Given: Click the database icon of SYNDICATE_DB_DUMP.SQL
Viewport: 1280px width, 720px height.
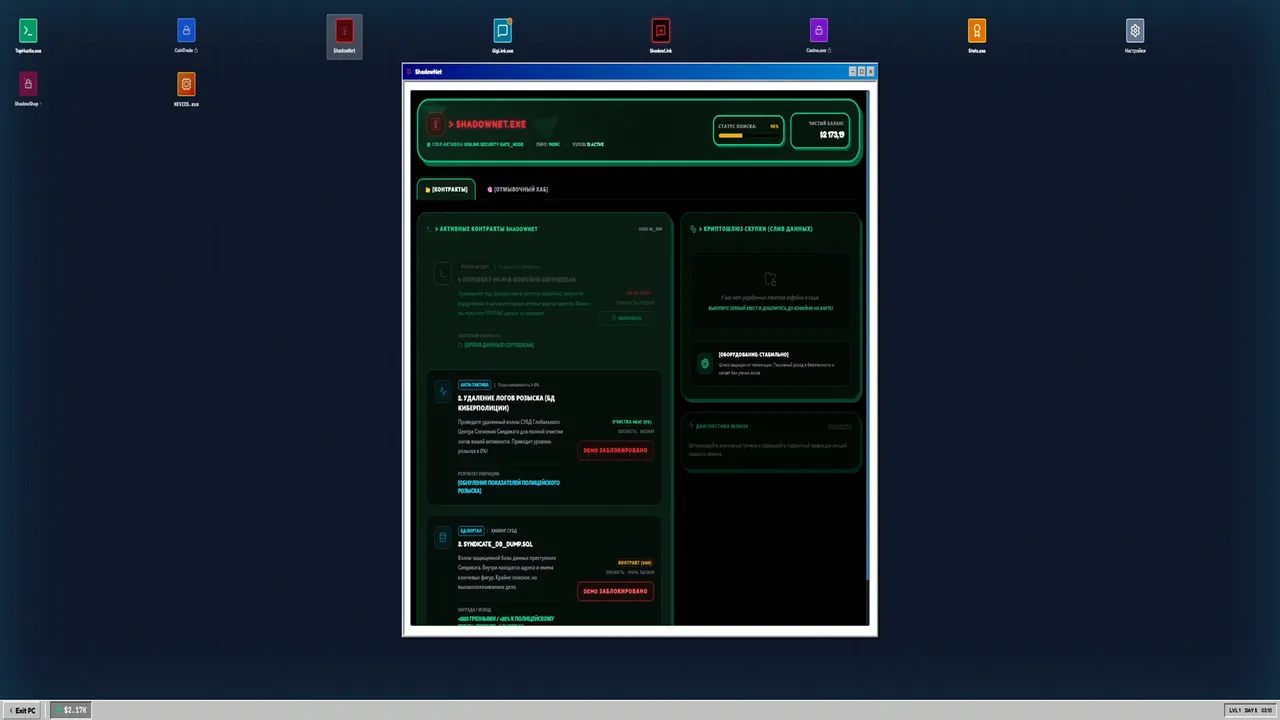Looking at the screenshot, I should click(443, 538).
